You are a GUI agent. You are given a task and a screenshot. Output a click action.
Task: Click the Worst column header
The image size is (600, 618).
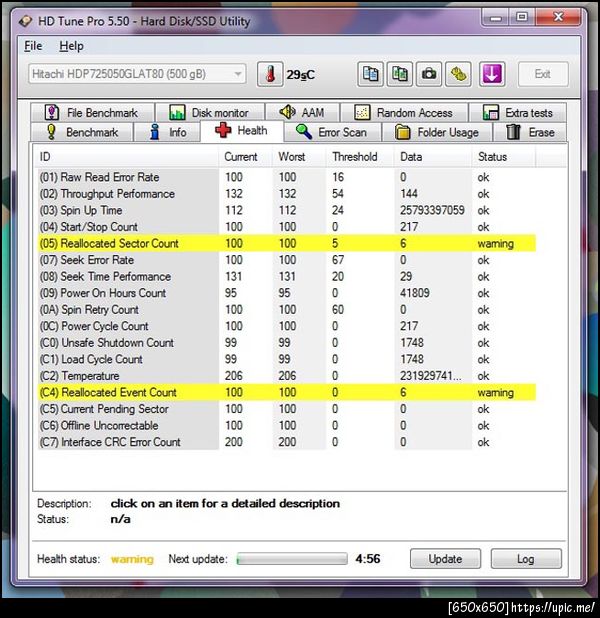(299, 157)
